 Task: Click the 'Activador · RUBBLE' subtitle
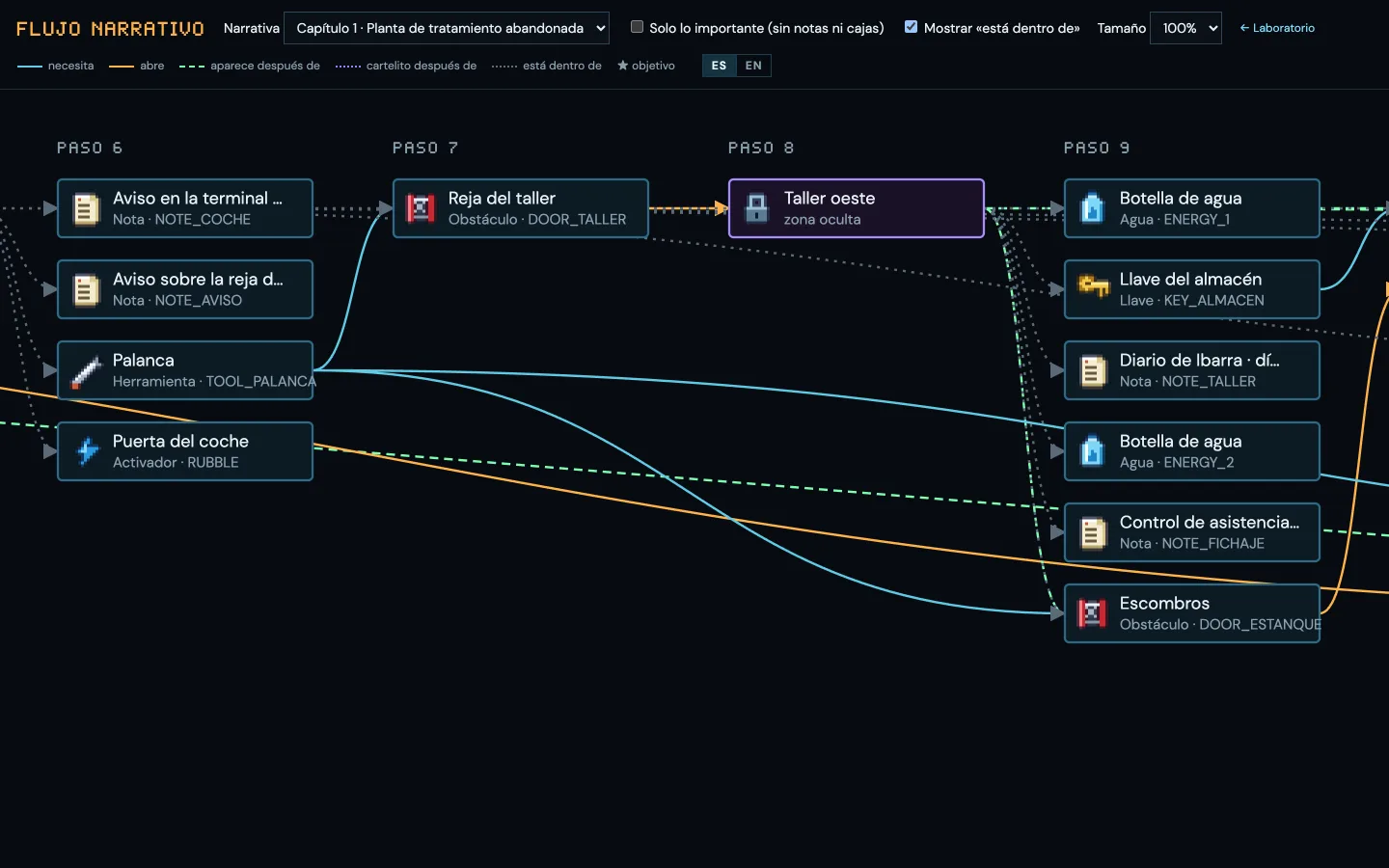coord(176,463)
